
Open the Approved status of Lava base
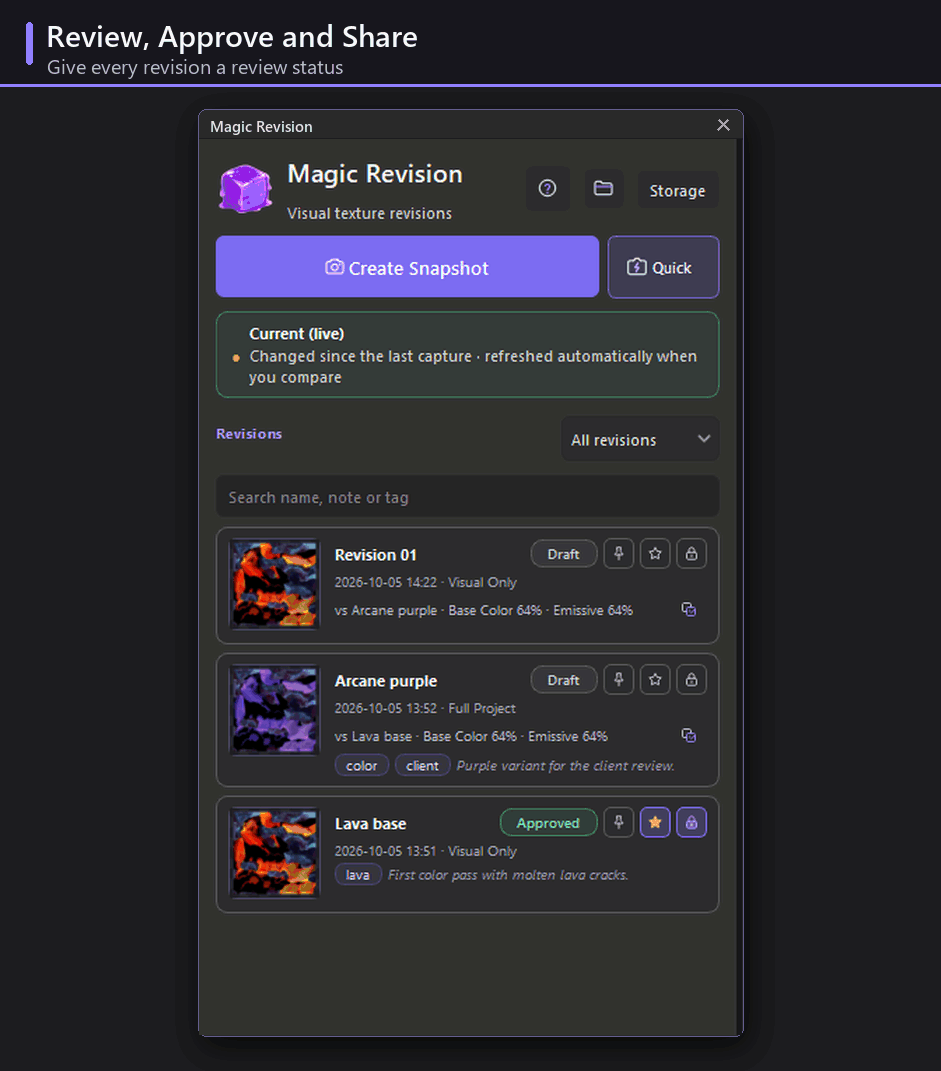point(548,823)
